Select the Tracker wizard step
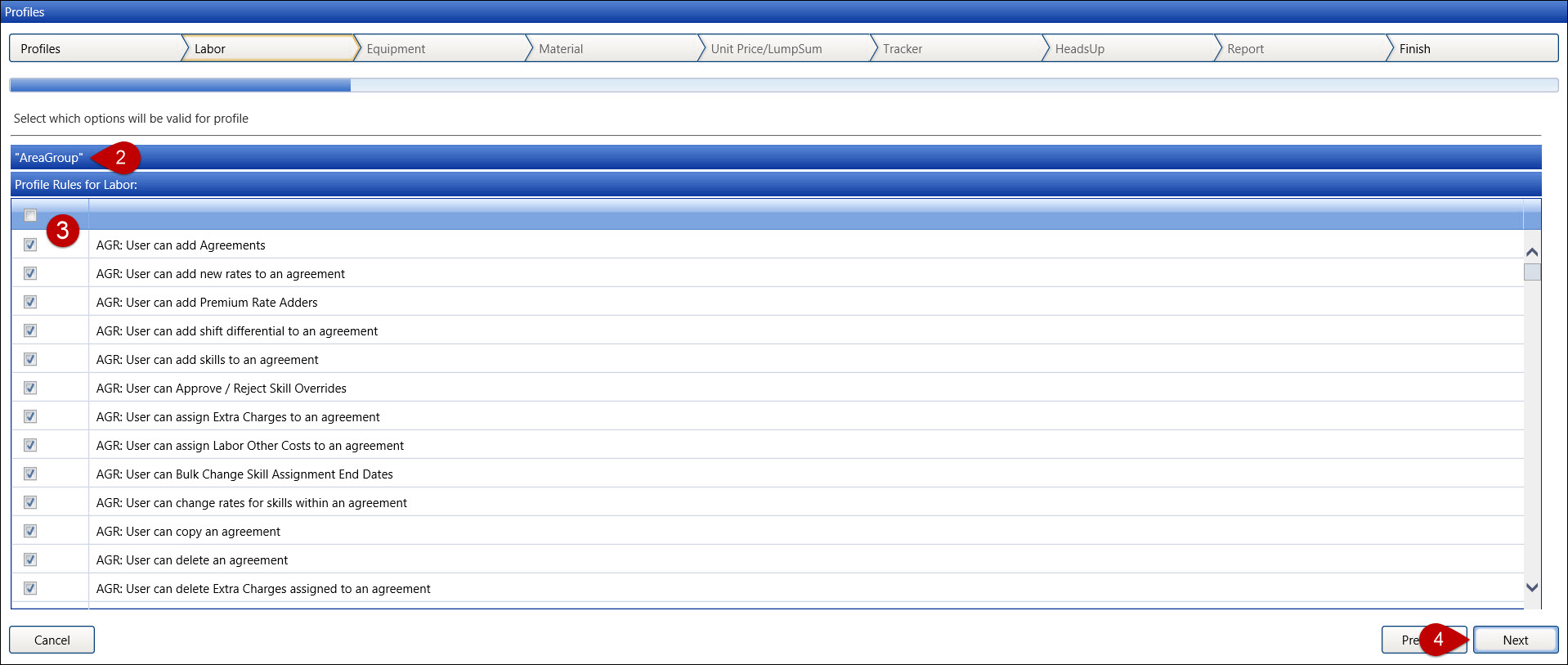 [x=902, y=49]
